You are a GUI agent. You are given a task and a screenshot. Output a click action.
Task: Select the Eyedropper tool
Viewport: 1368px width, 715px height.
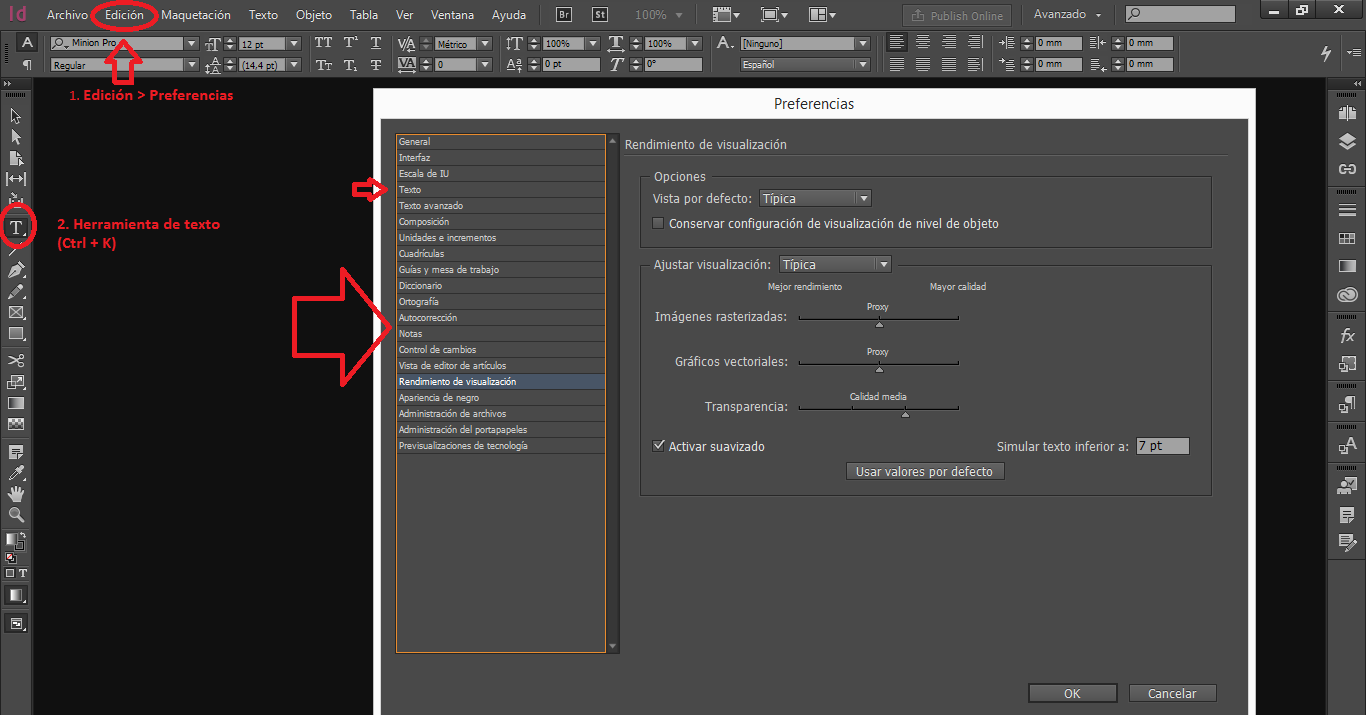16,473
